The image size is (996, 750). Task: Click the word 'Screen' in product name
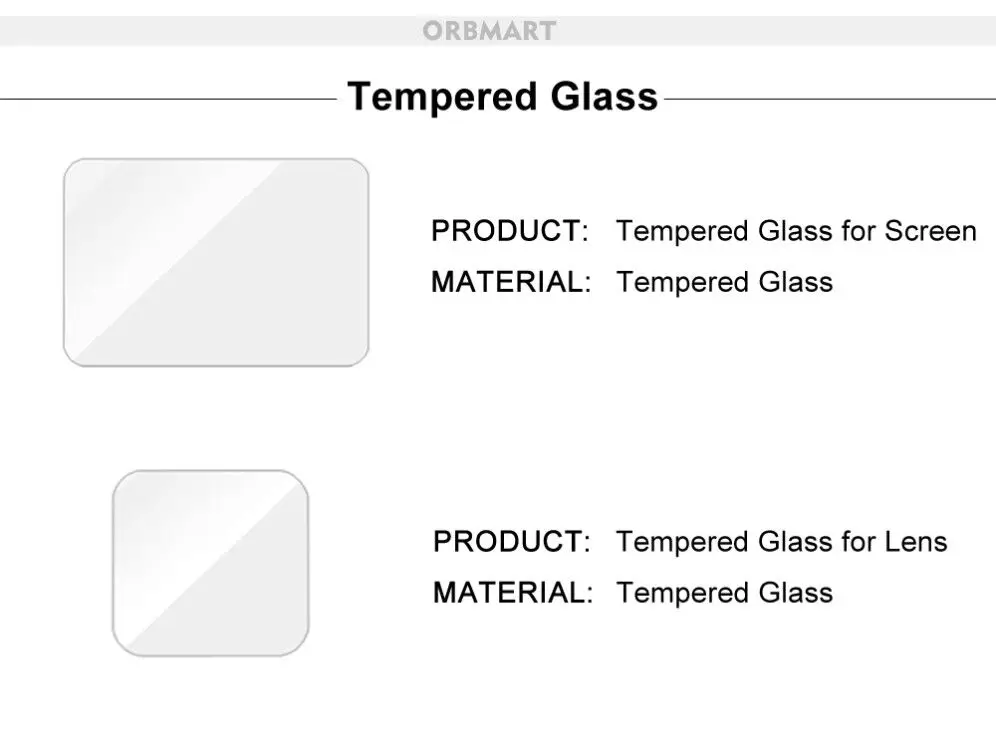[x=931, y=231]
